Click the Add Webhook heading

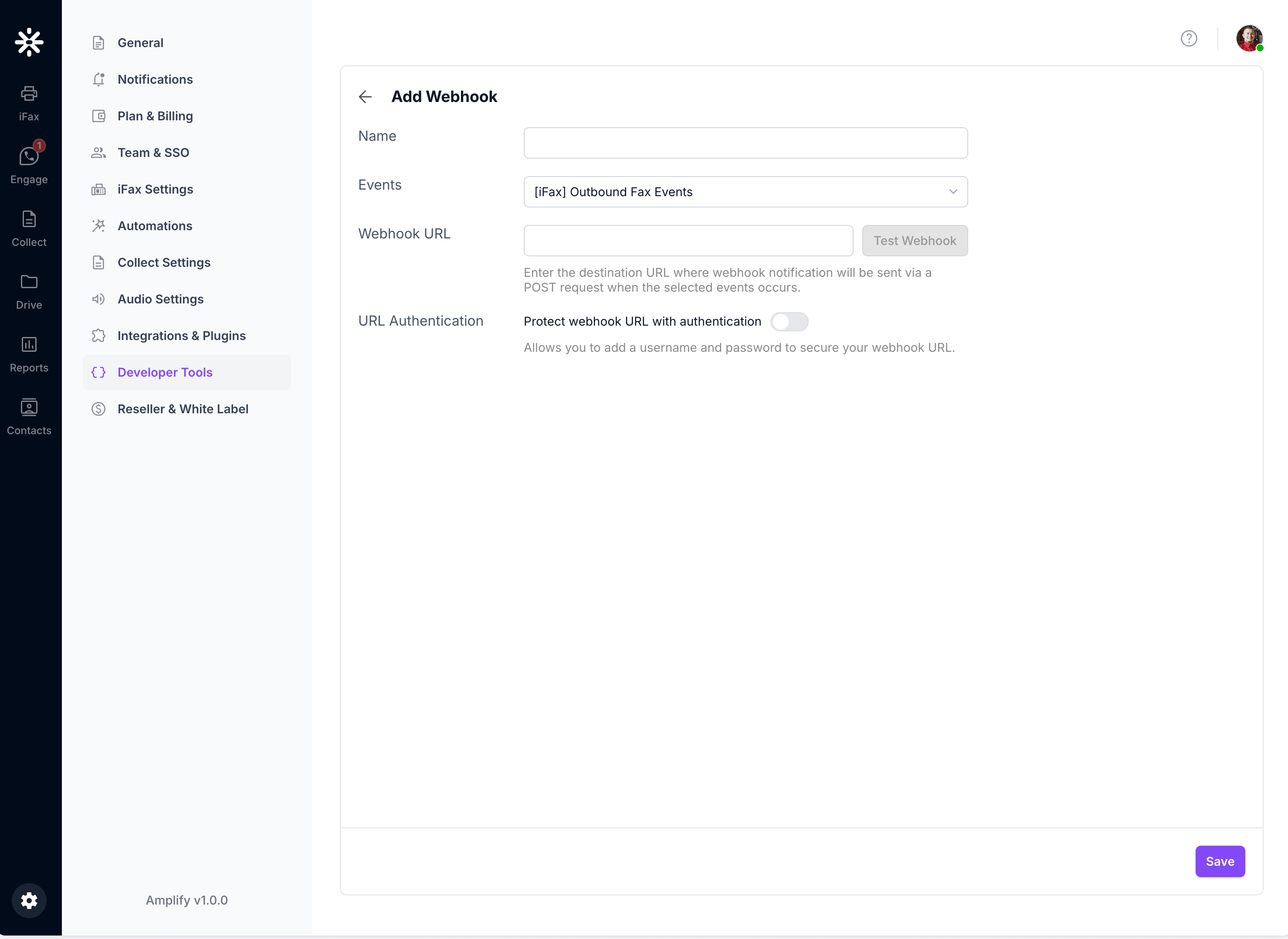[x=444, y=97]
